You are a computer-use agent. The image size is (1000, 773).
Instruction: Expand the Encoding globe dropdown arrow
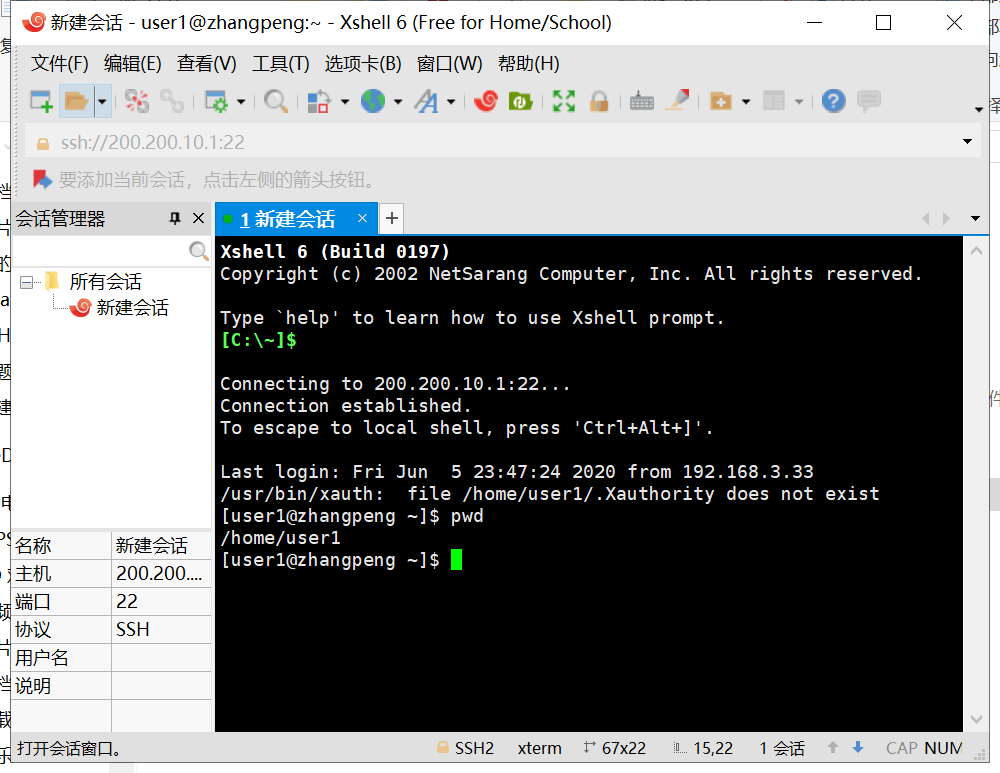[398, 101]
